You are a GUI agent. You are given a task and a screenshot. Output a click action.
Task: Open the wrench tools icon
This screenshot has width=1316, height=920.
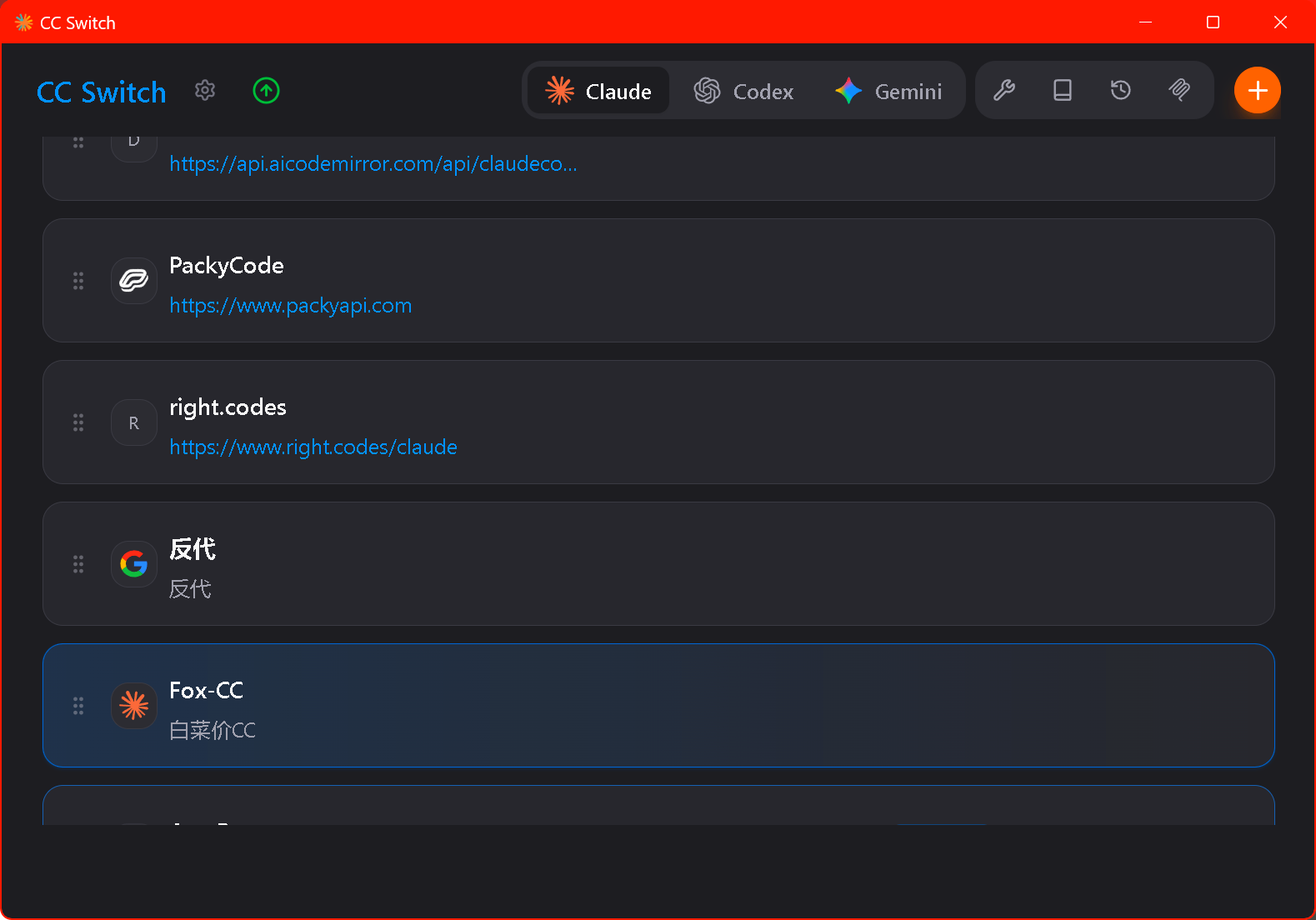(1004, 90)
